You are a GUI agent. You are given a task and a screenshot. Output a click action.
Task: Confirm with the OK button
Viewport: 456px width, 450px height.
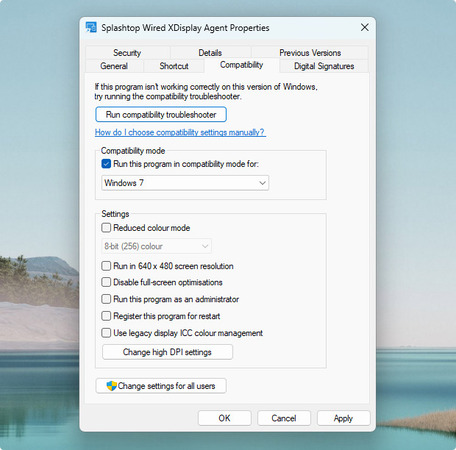[x=224, y=418]
